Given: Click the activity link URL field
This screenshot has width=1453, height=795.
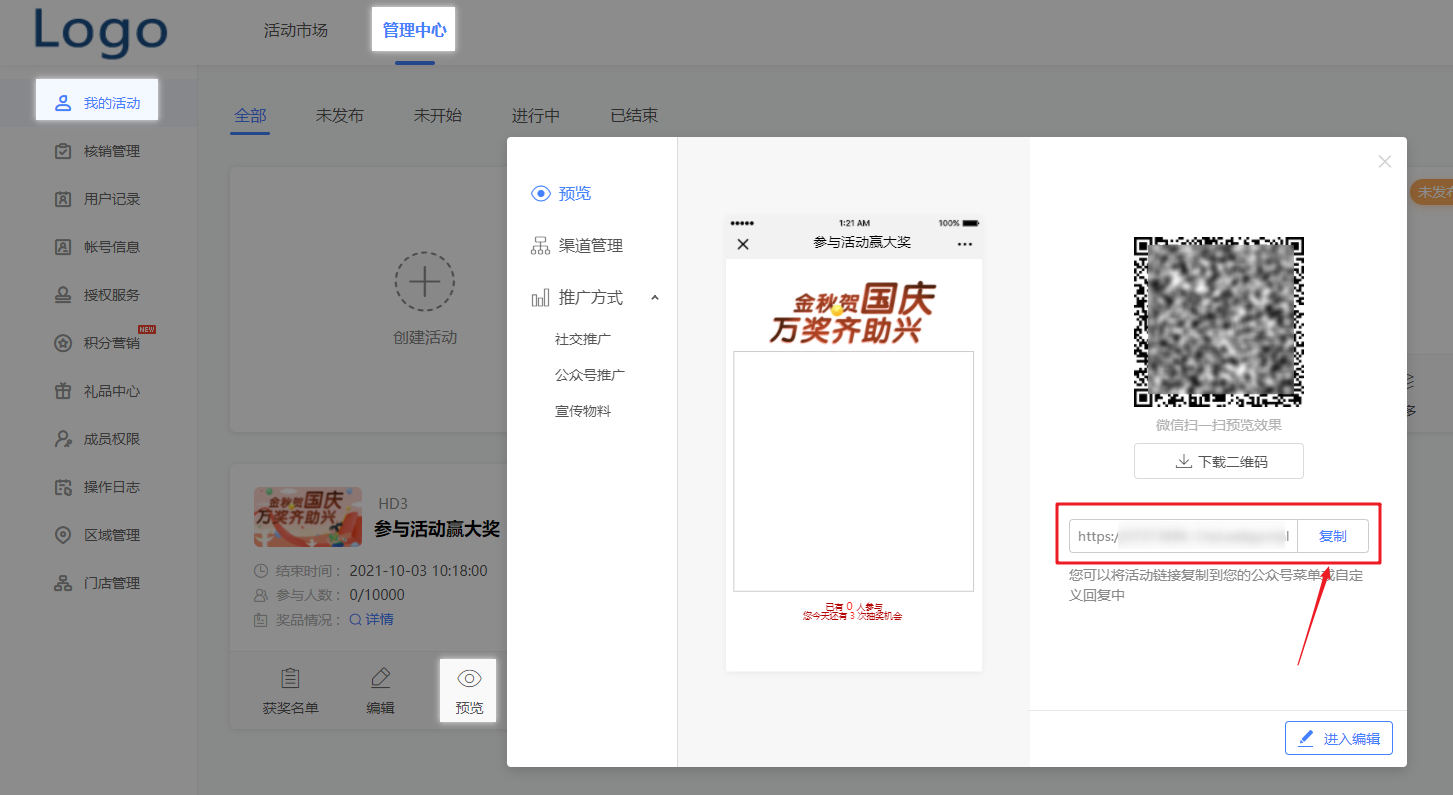Looking at the screenshot, I should [x=1183, y=536].
